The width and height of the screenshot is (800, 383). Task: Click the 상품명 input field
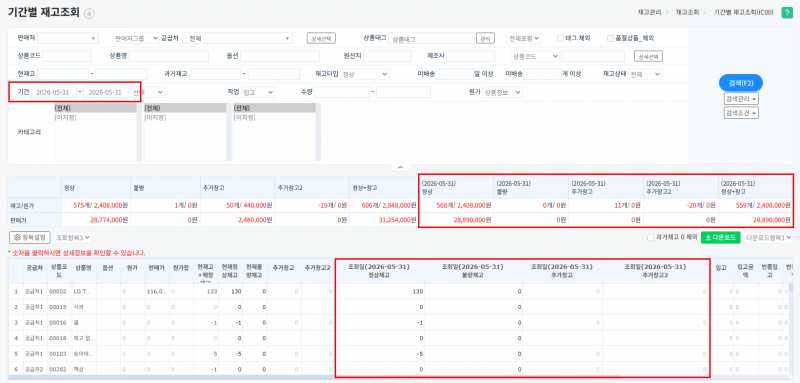pyautogui.click(x=169, y=56)
